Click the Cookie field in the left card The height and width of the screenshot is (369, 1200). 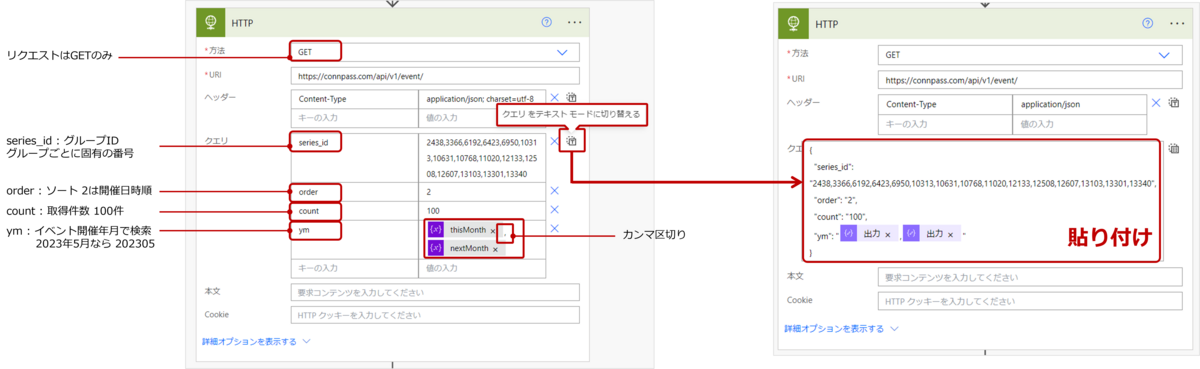click(434, 315)
